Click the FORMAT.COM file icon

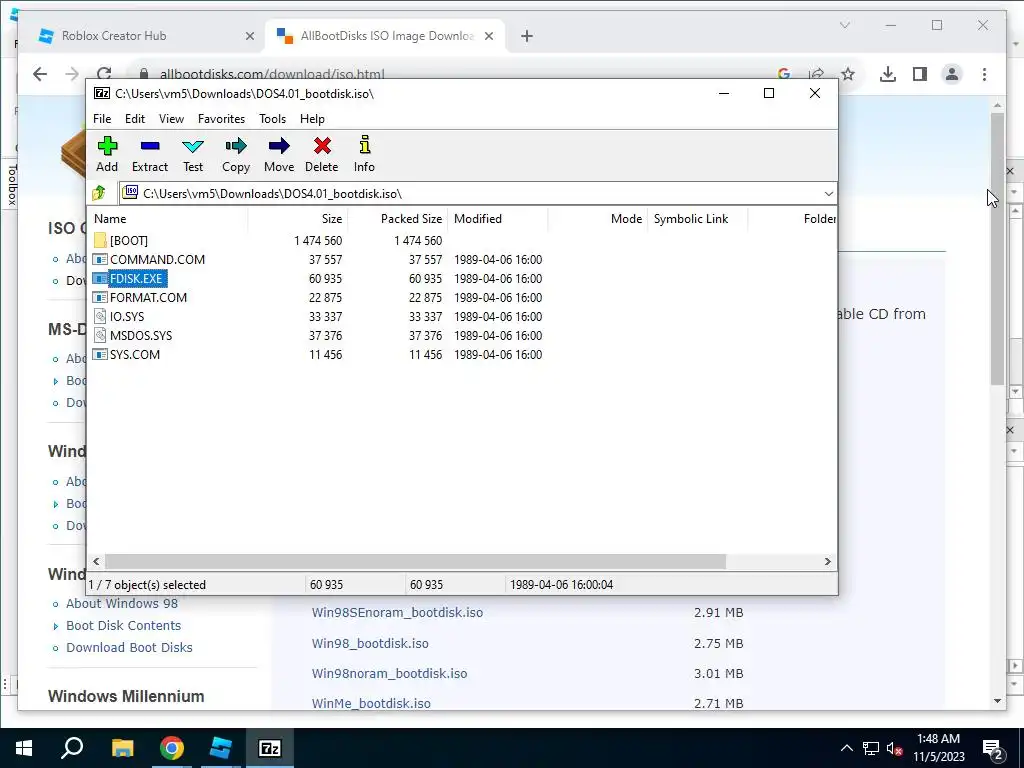click(100, 297)
